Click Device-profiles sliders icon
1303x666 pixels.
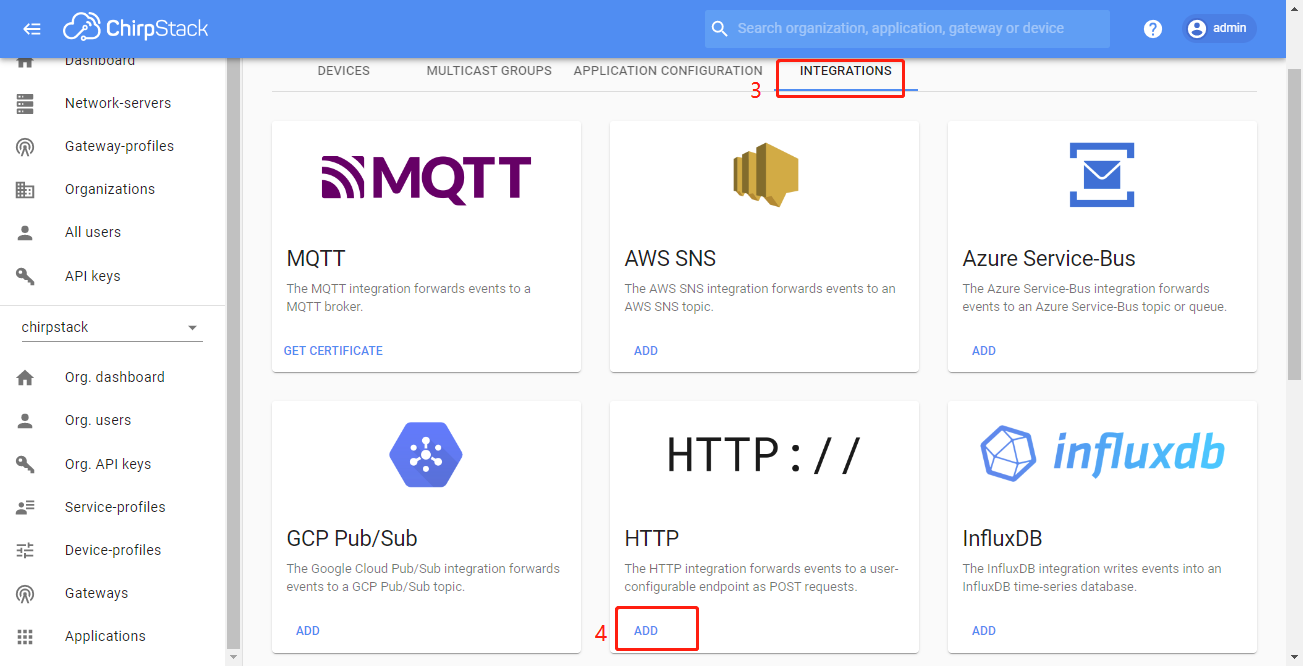click(x=25, y=550)
